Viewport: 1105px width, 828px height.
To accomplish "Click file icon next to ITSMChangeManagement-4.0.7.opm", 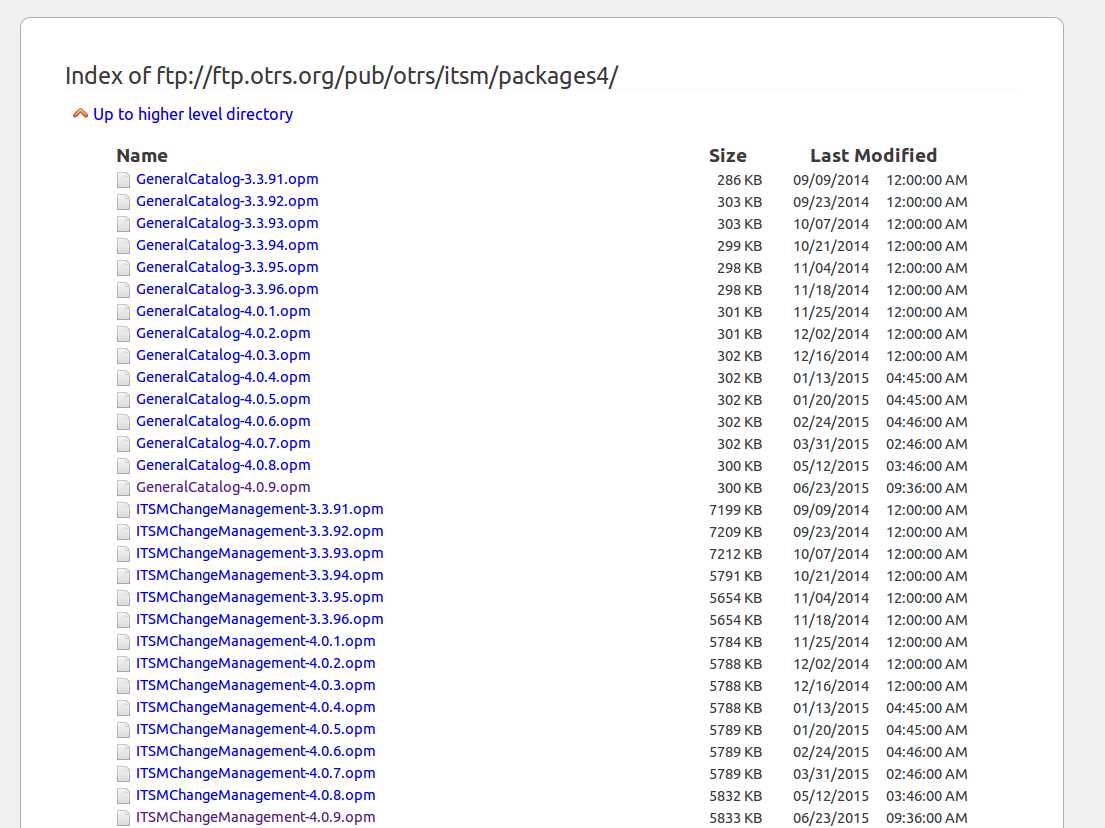I will [x=123, y=774].
